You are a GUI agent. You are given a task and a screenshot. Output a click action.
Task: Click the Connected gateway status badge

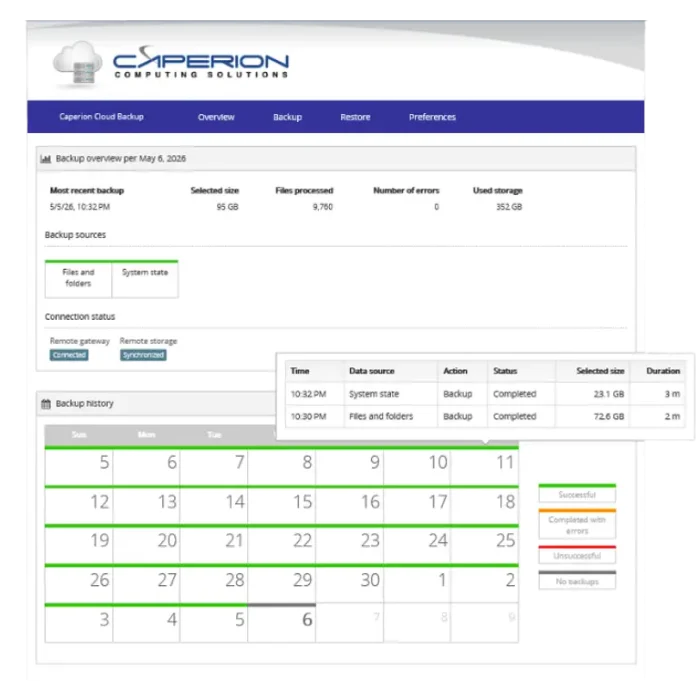69,355
